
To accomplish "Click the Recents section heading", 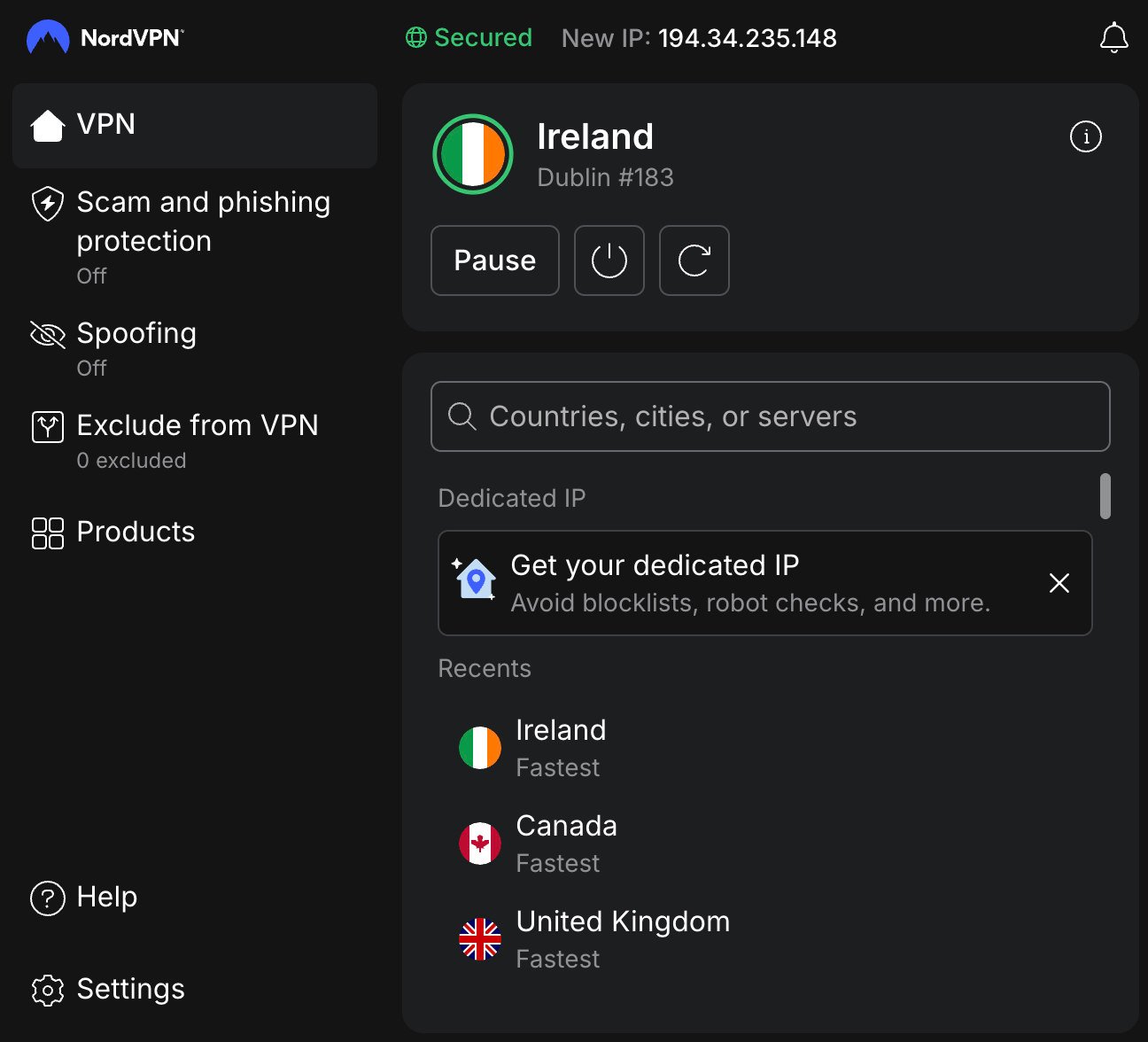I will 485,668.
